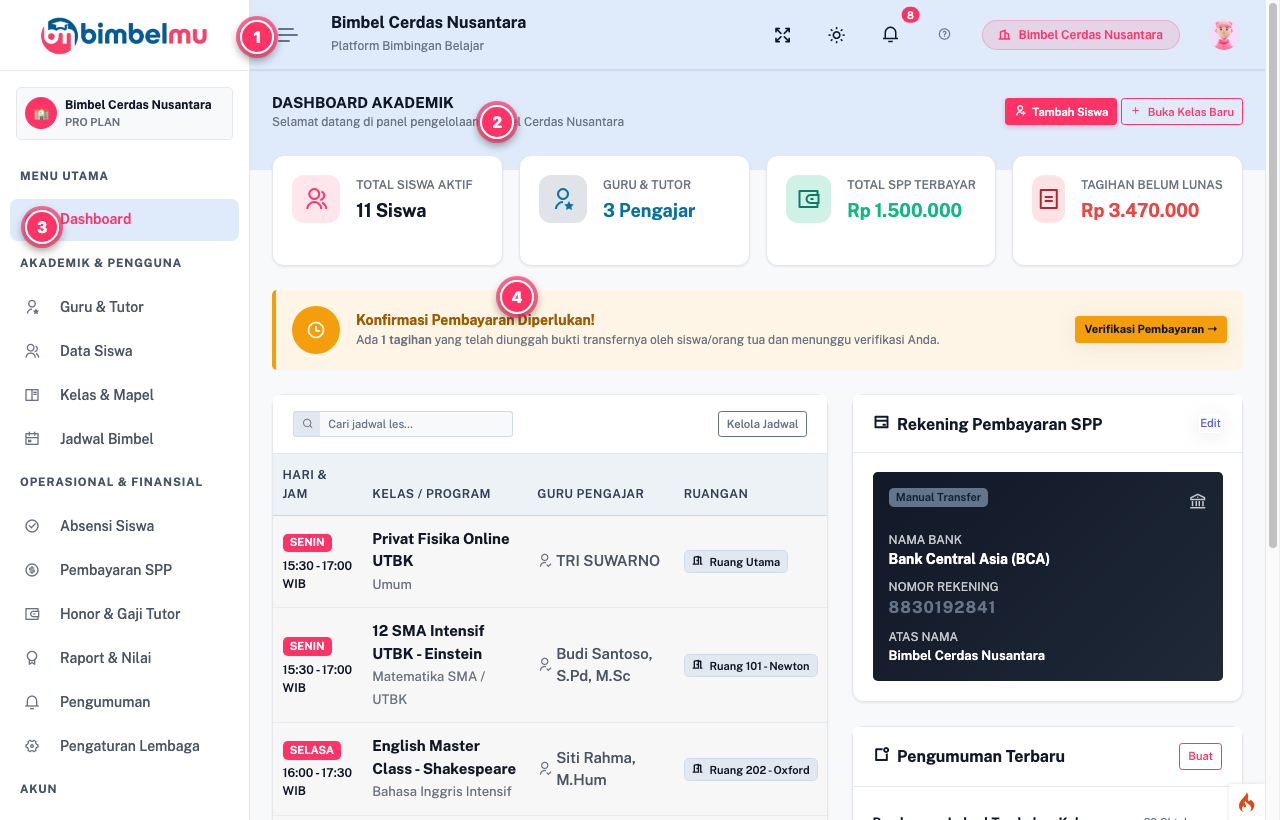Click the flame icon in the corner
This screenshot has height=820, width=1280.
(x=1246, y=802)
